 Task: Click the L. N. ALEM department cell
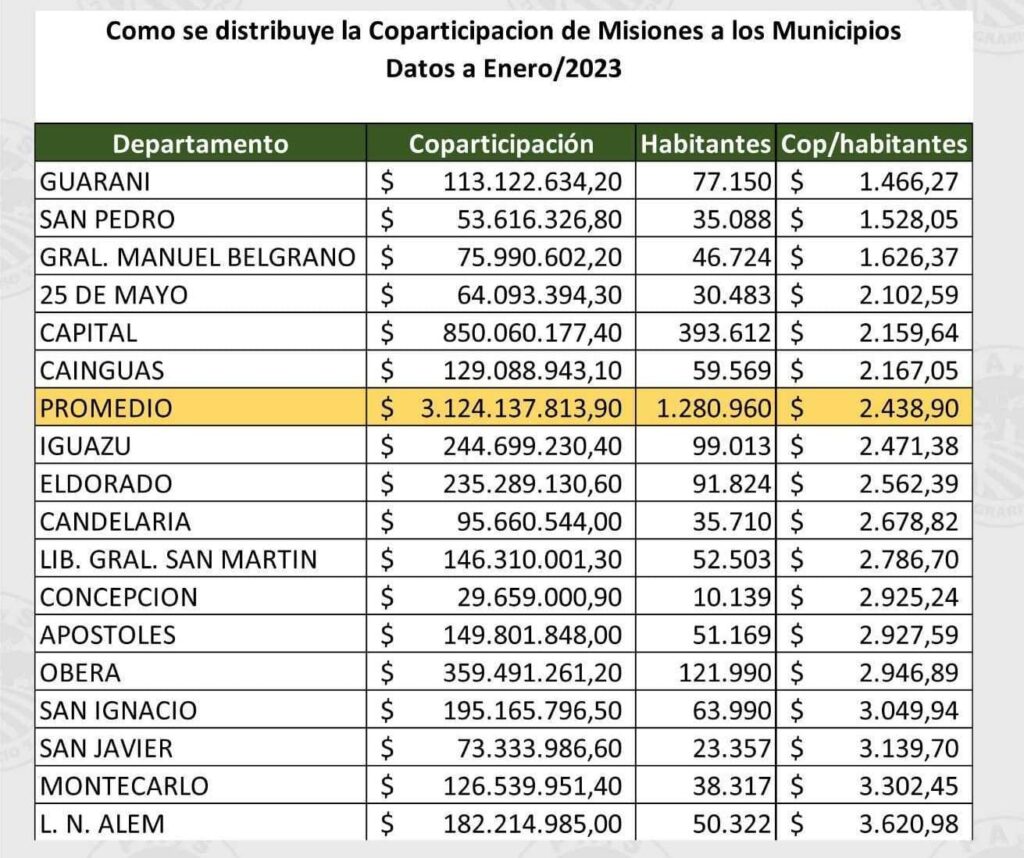101,824
